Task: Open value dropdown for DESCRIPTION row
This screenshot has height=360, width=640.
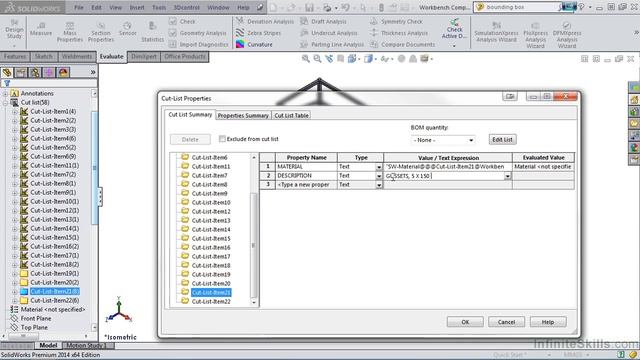Action: 507,176
